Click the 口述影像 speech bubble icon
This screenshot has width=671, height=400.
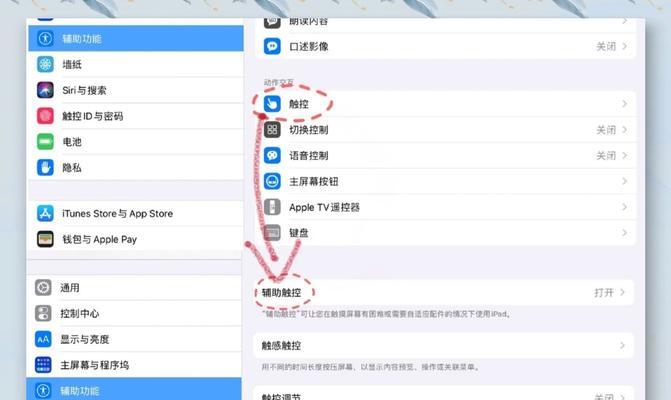click(x=272, y=46)
